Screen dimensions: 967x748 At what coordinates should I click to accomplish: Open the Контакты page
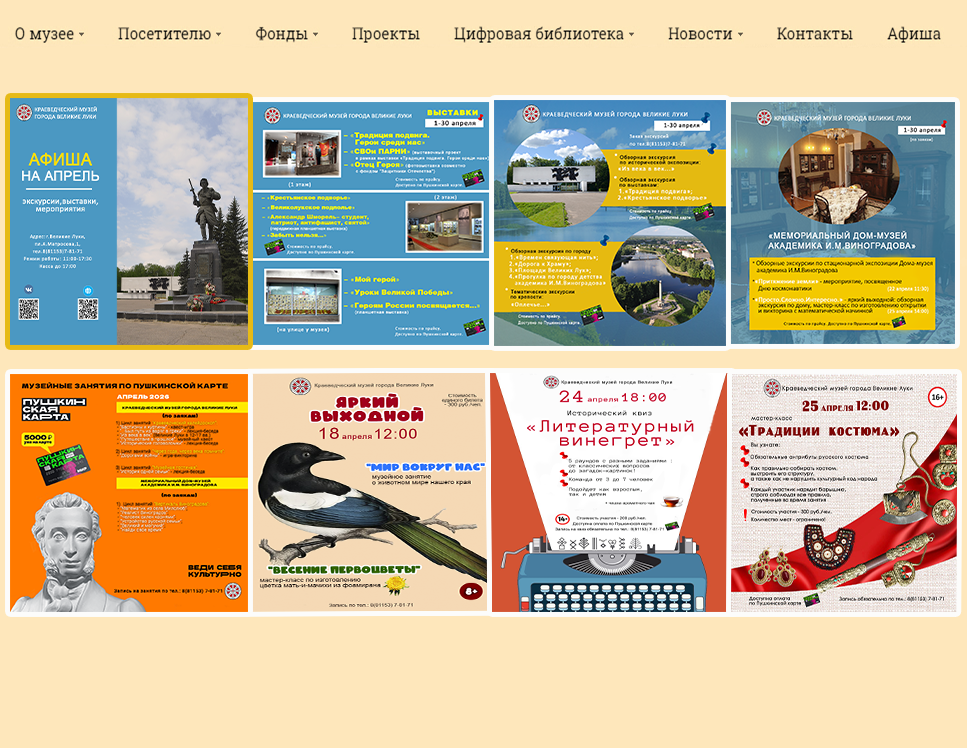(814, 34)
